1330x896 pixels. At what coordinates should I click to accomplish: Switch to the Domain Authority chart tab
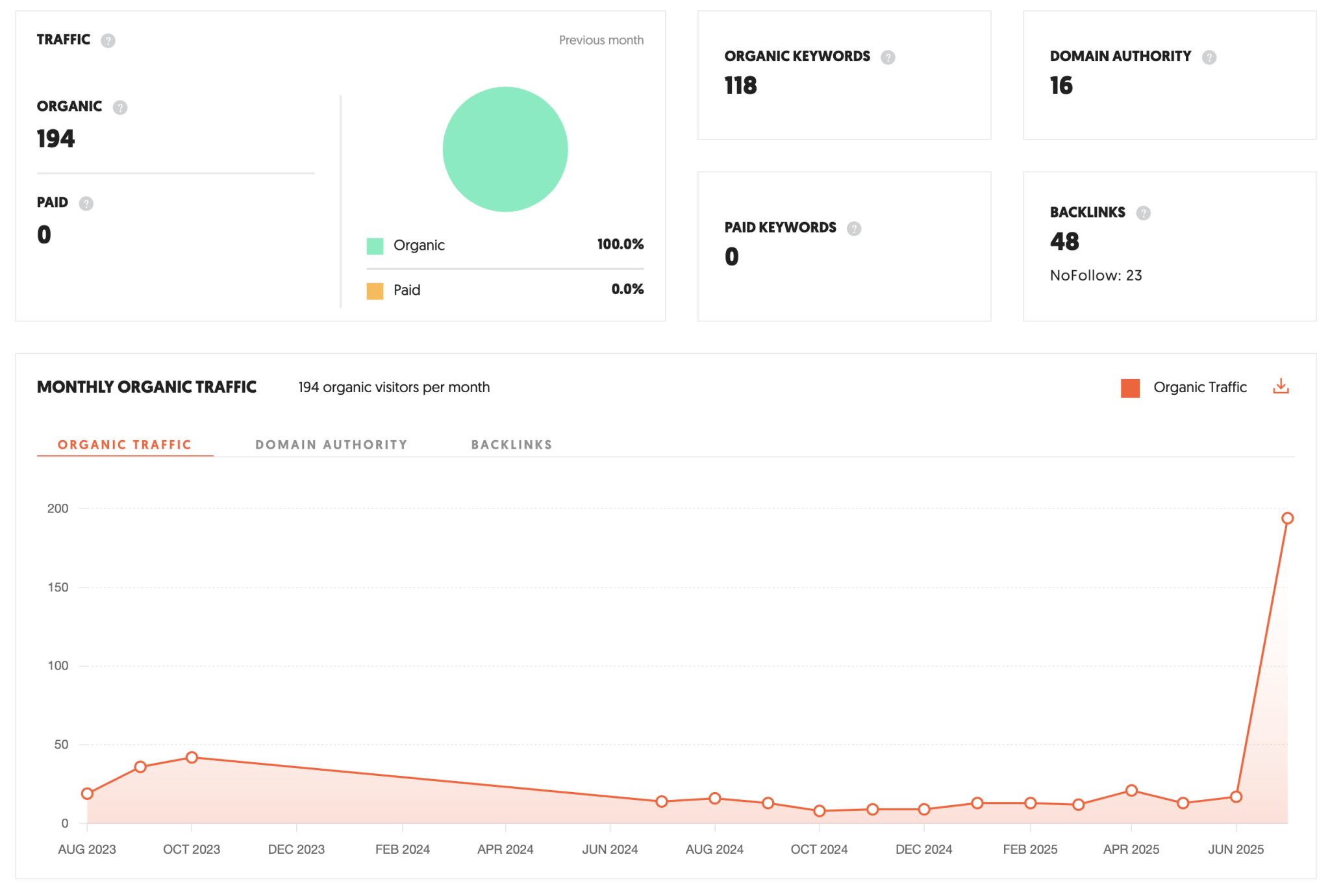pyautogui.click(x=331, y=445)
